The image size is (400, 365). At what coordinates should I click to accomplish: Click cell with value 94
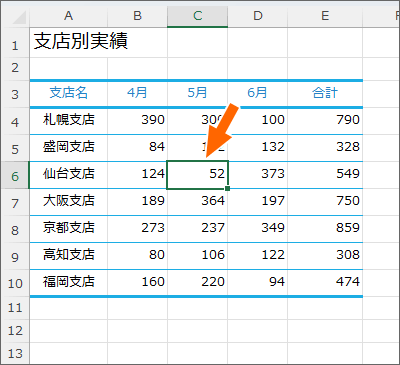coord(258,282)
